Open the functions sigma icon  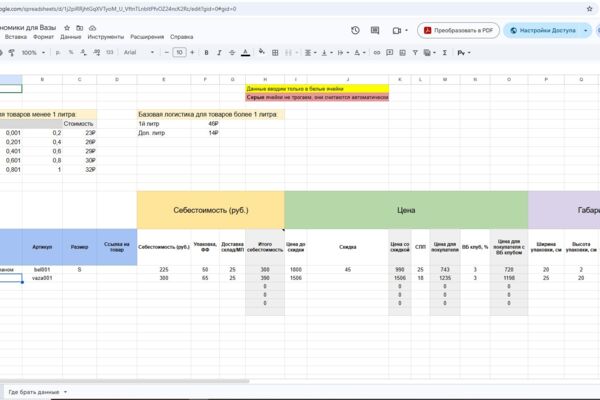[x=445, y=52]
